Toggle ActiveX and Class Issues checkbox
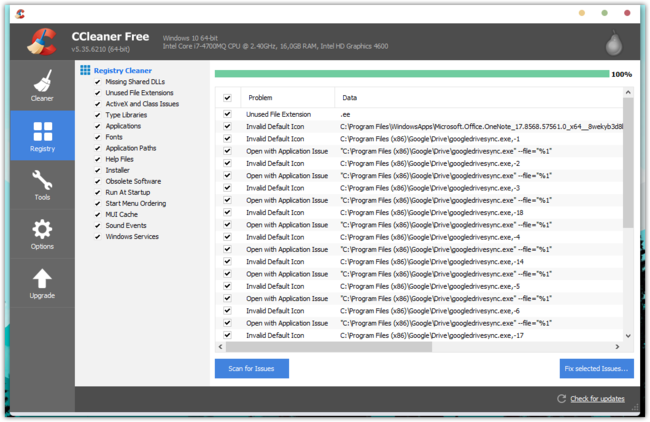This screenshot has width=650, height=422. (x=97, y=104)
